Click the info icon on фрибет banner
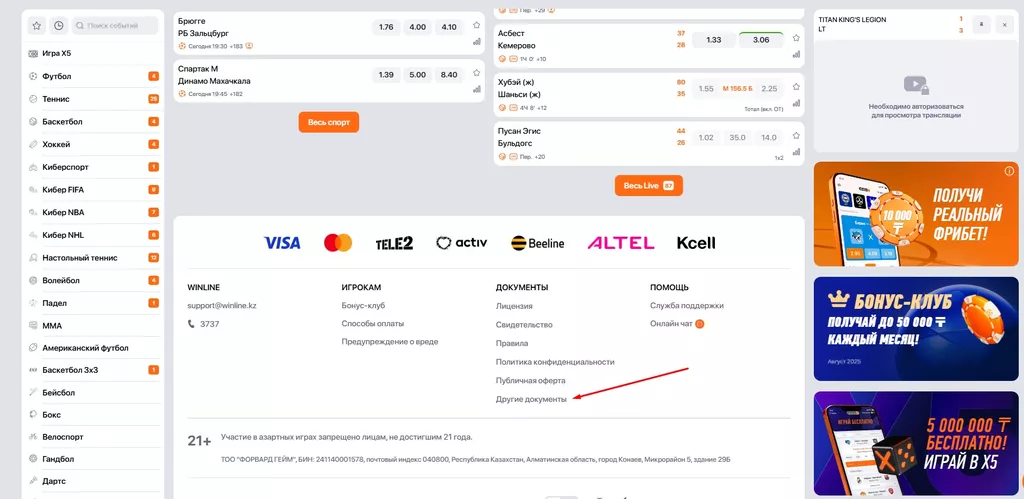 [x=1008, y=171]
